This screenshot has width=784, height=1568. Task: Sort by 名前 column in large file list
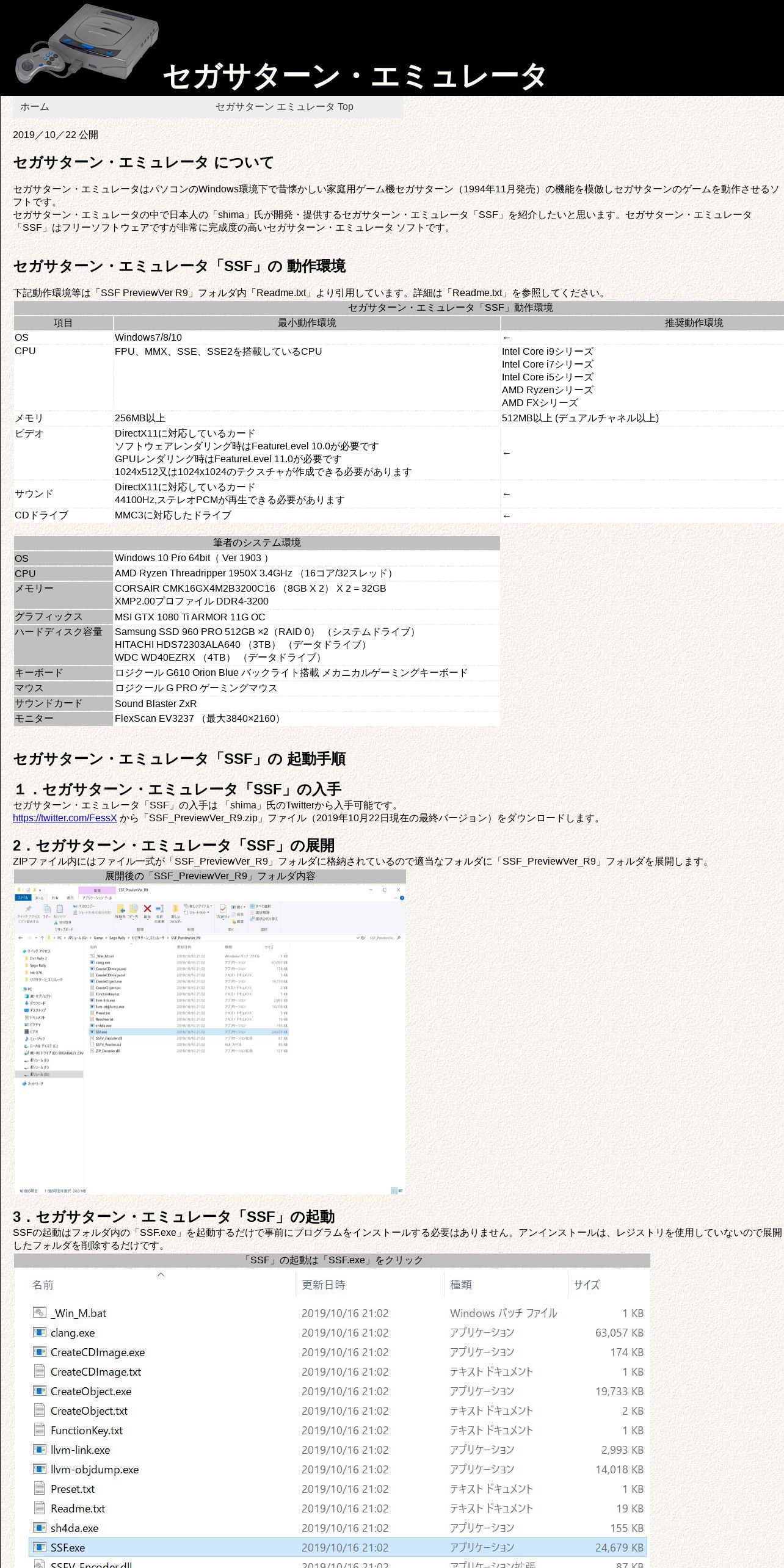coord(43,1285)
